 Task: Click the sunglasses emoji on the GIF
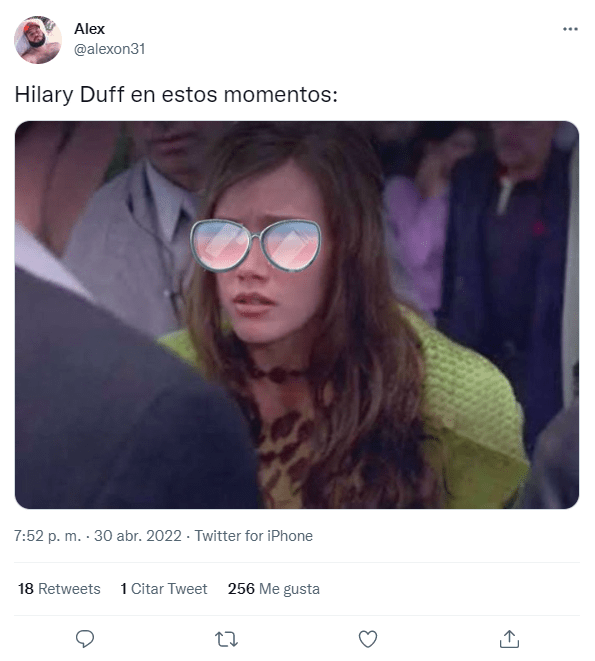(256, 246)
